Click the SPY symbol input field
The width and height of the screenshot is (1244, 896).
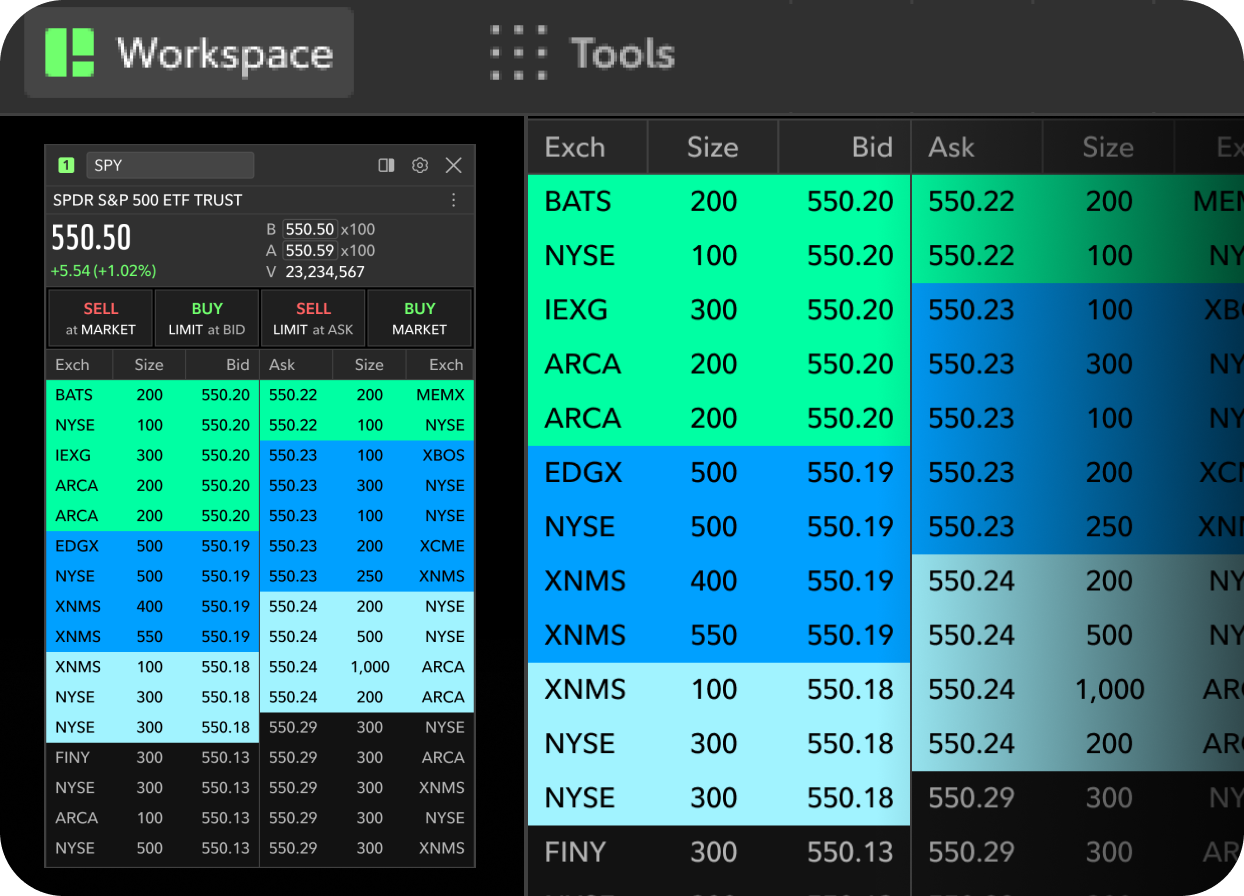[170, 165]
